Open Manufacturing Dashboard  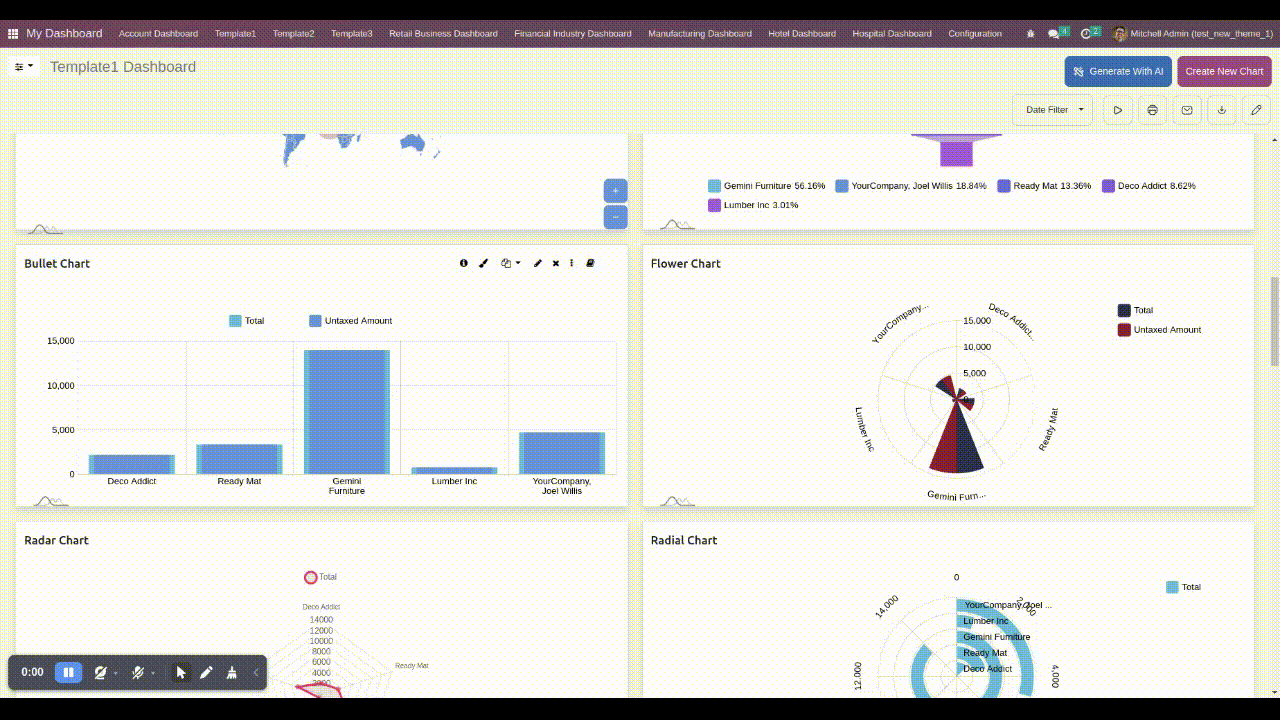[x=699, y=33]
